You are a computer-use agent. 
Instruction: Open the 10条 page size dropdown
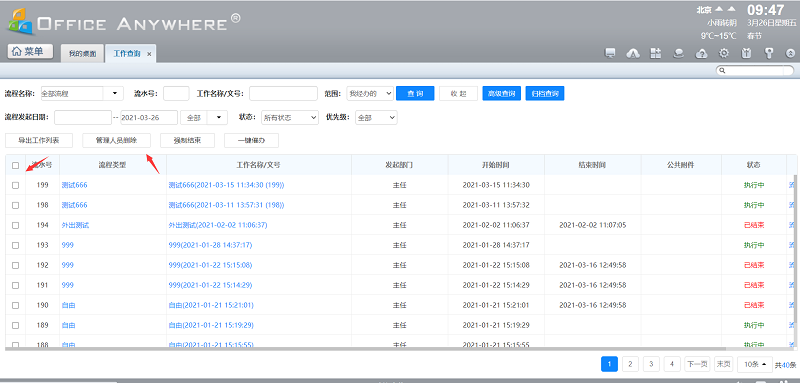pyautogui.click(x=755, y=364)
